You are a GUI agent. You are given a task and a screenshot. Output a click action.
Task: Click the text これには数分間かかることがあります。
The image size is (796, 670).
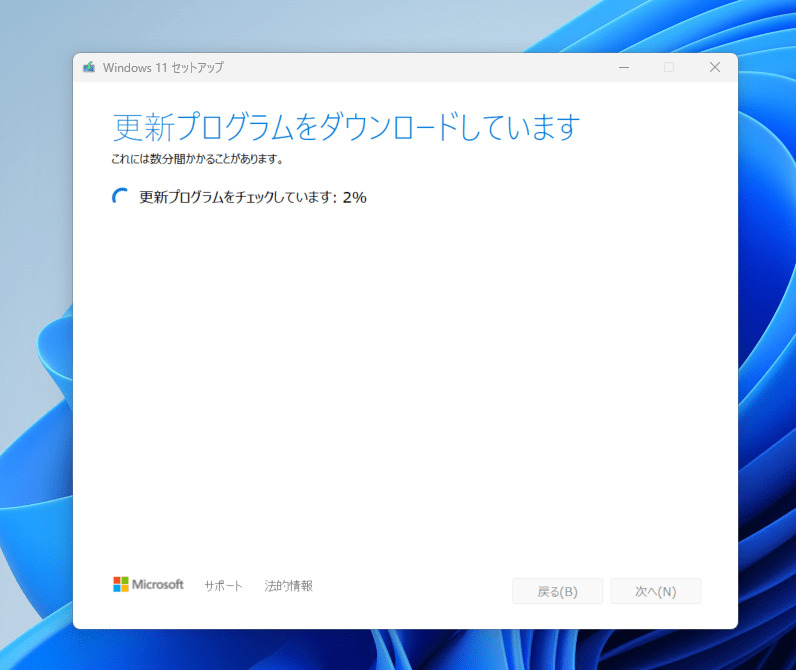(x=197, y=159)
